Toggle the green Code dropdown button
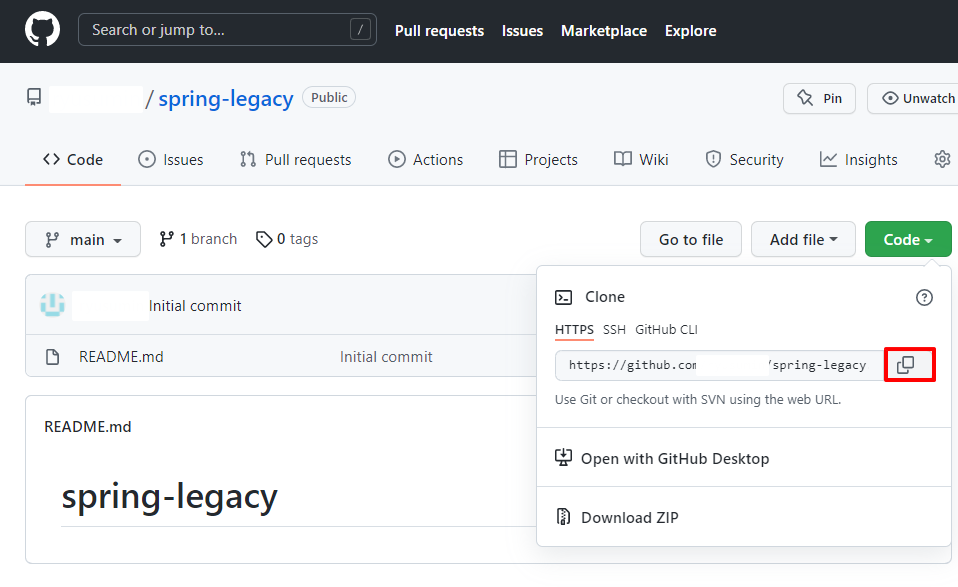The height and width of the screenshot is (587, 958). point(908,239)
